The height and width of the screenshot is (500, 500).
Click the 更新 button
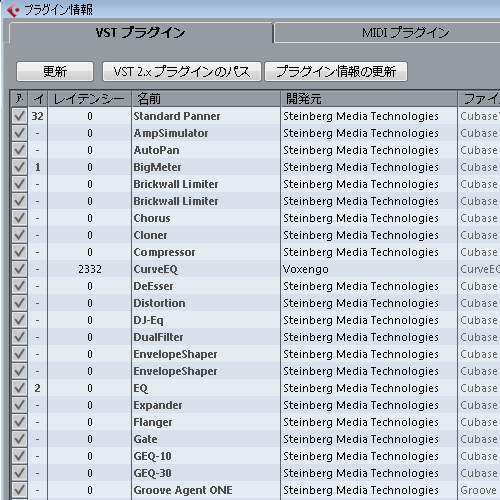(x=55, y=71)
